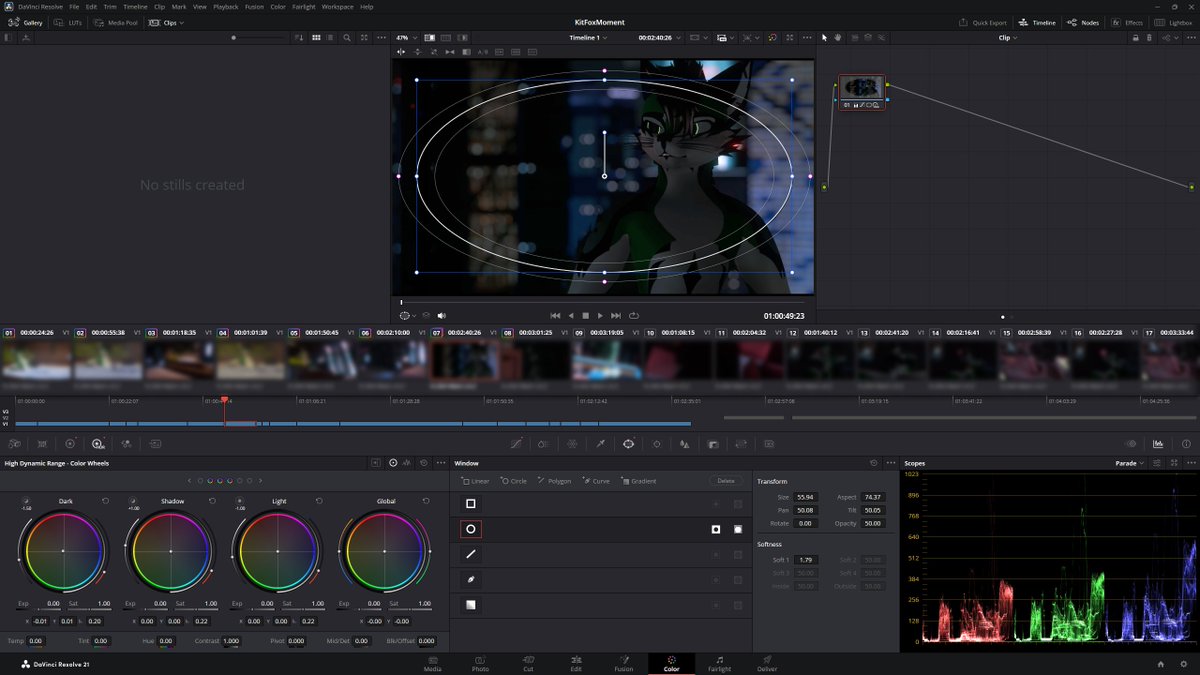
Task: Open the viewer zoom 47% dropdown
Action: point(406,37)
